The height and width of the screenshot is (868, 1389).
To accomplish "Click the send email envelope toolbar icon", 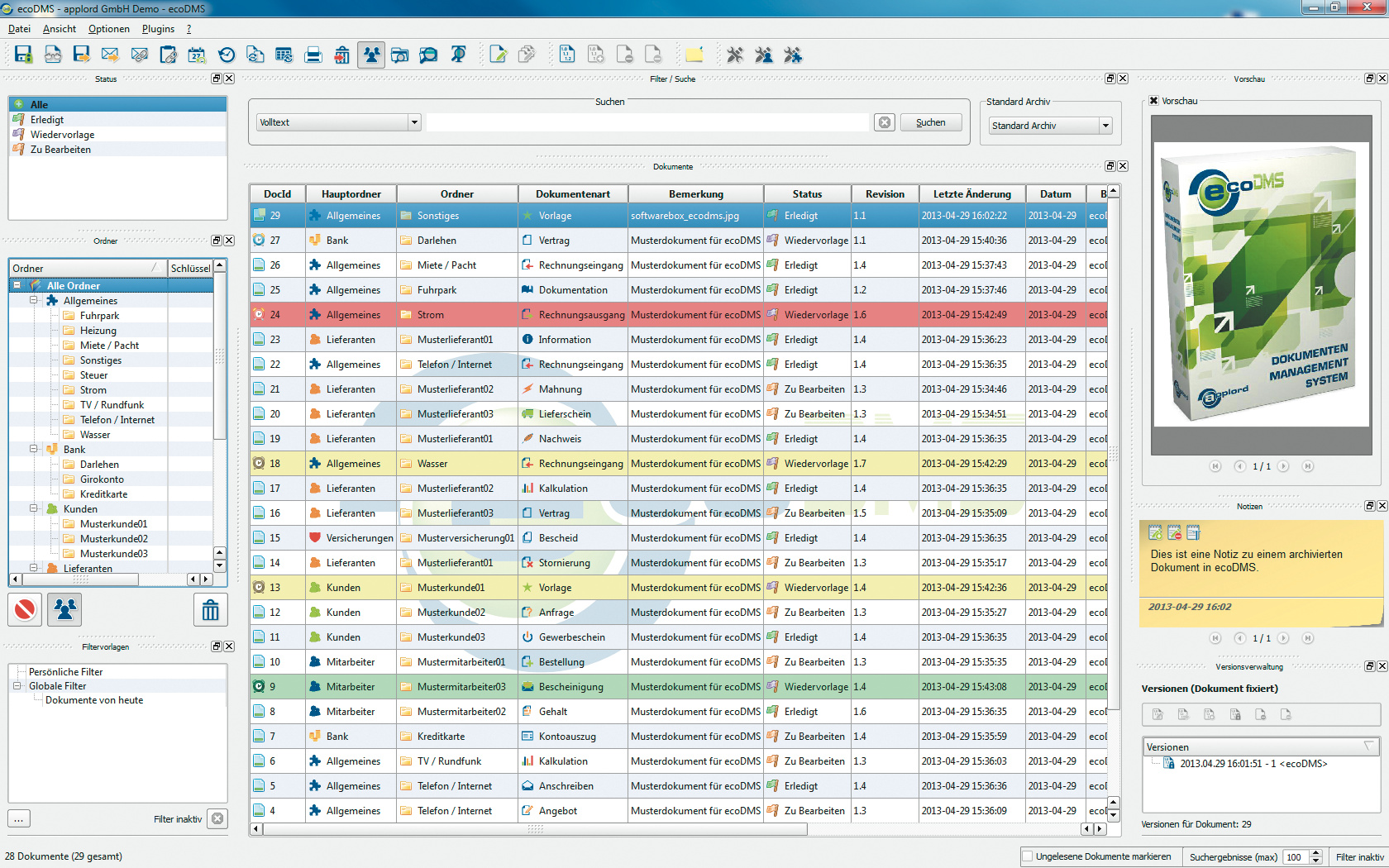I will click(110, 55).
